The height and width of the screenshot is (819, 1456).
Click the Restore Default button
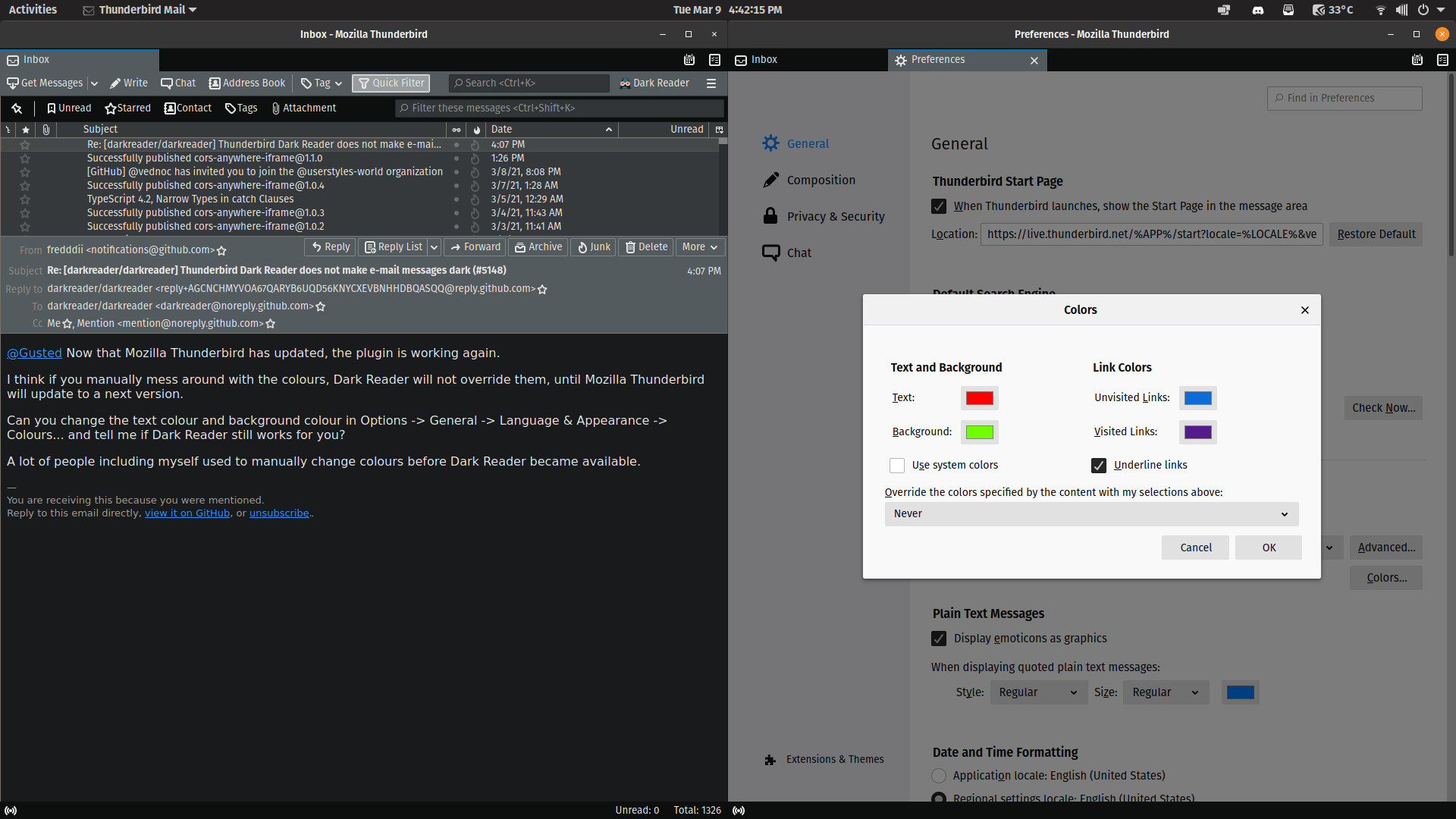click(1376, 234)
